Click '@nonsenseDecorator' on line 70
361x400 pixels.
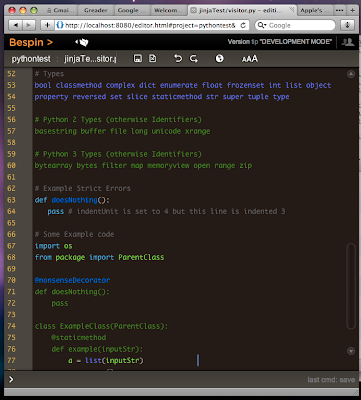[72, 280]
